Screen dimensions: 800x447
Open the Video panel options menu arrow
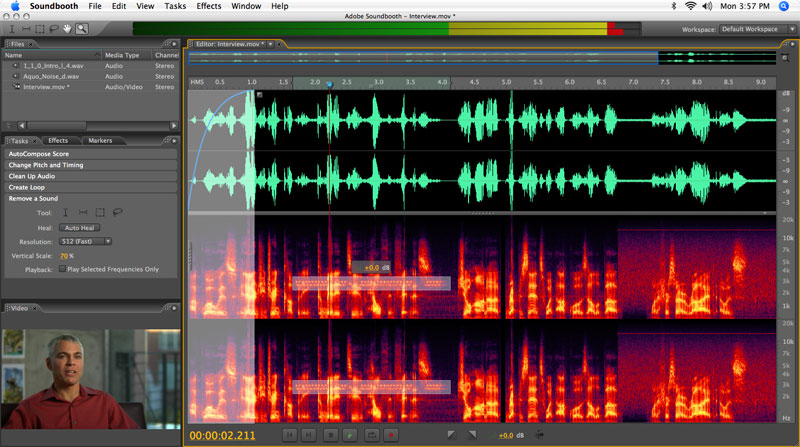click(x=174, y=308)
